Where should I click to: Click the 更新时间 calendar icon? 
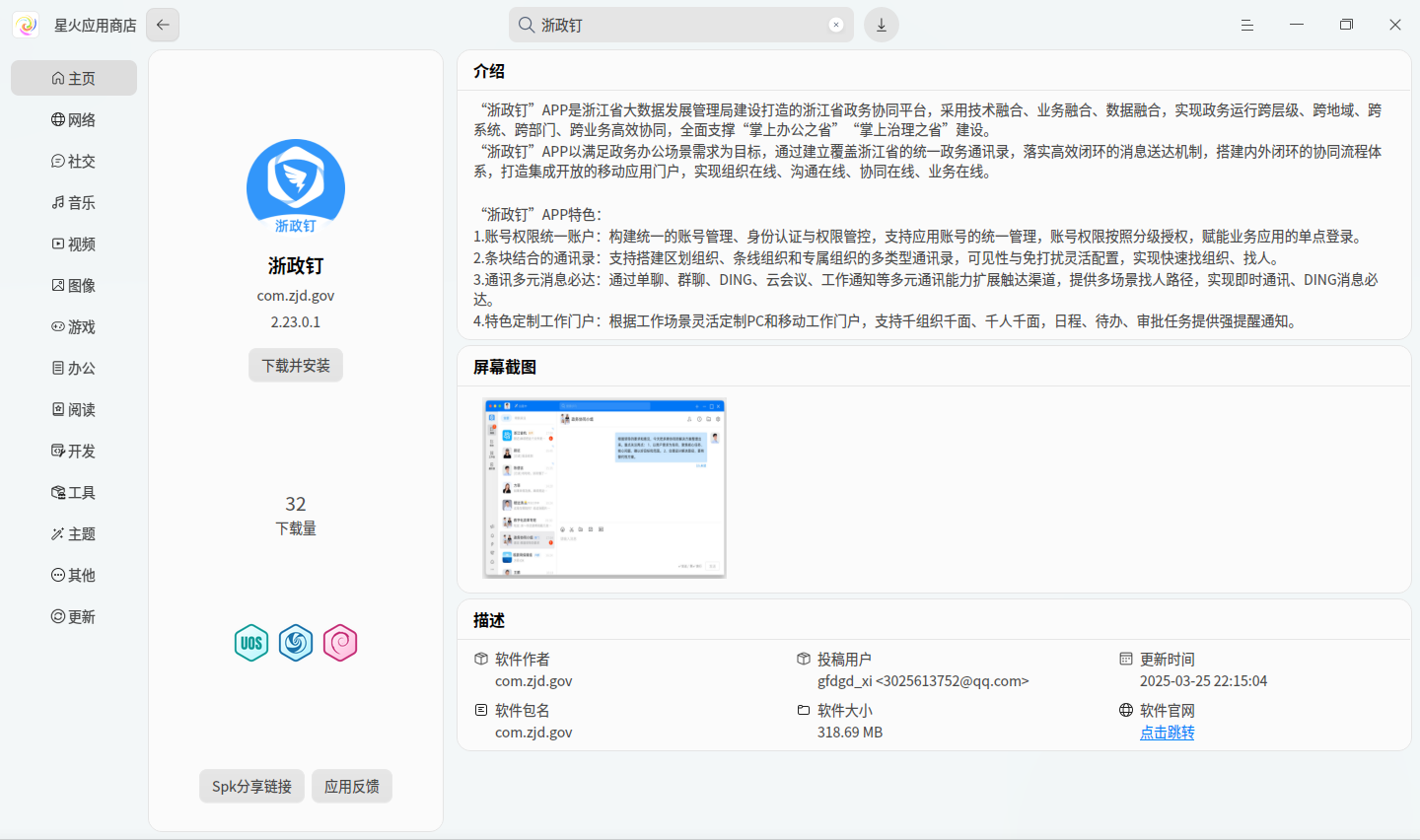(1126, 659)
